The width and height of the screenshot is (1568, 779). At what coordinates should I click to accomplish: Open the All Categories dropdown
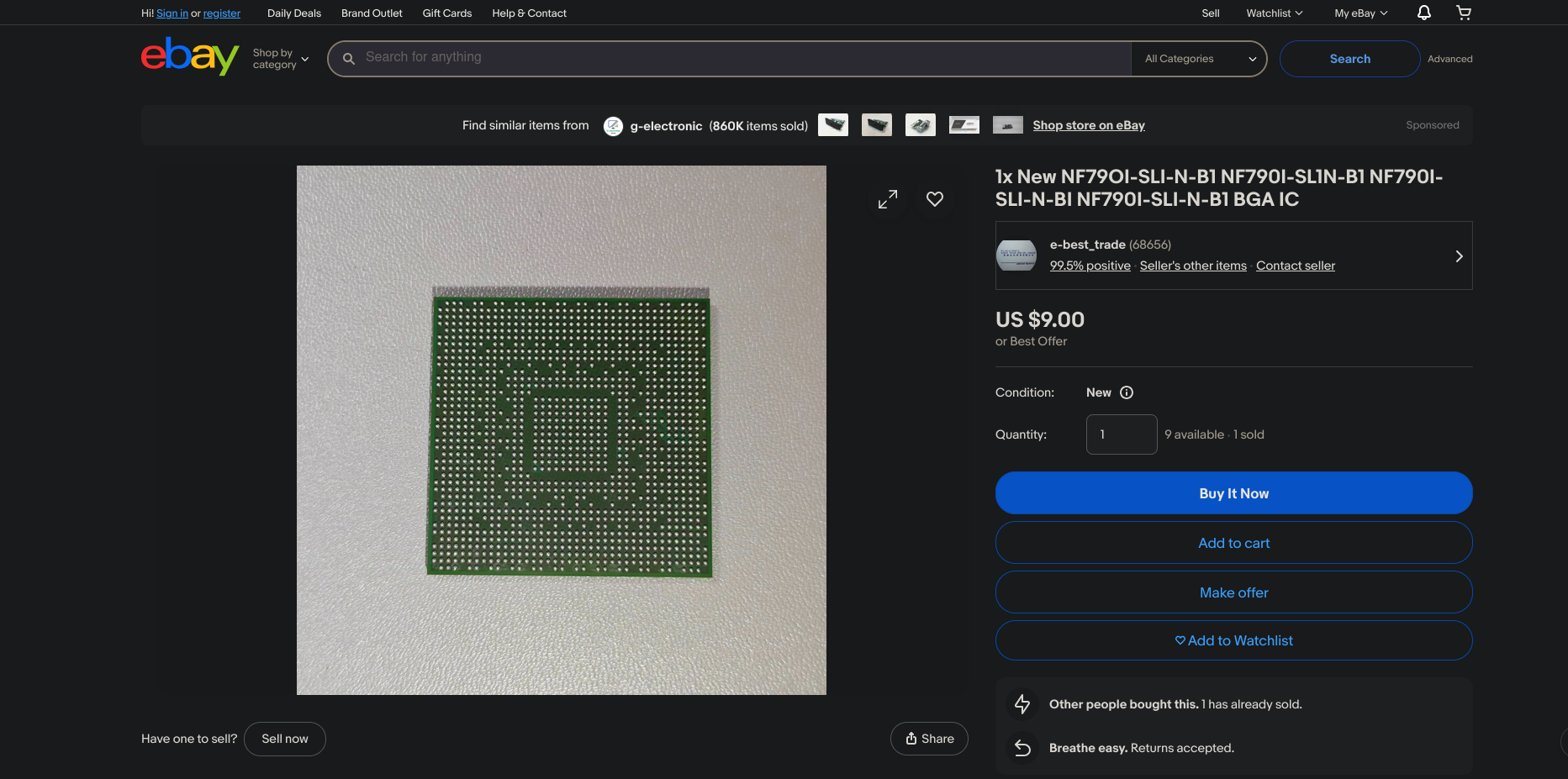click(x=1199, y=59)
